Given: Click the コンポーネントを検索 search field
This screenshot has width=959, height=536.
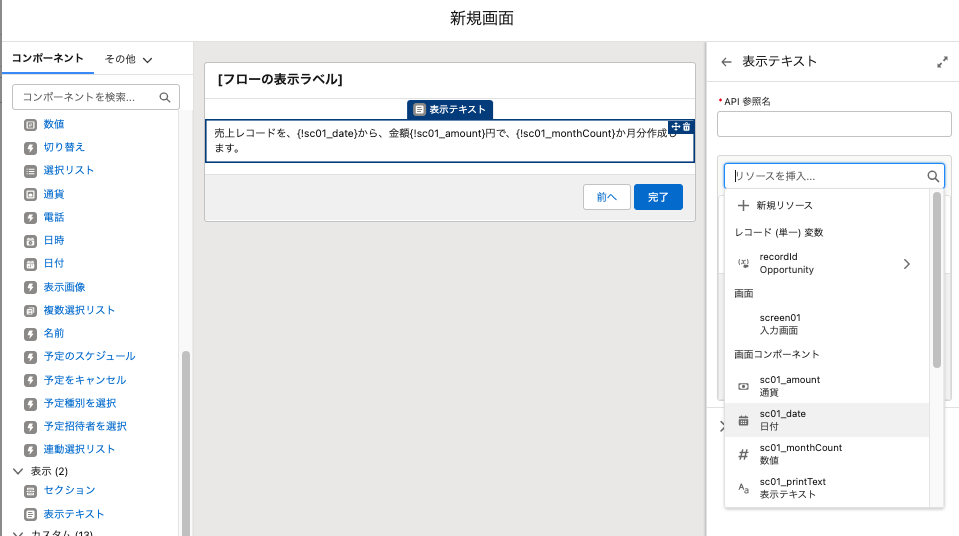Looking at the screenshot, I should (x=96, y=97).
